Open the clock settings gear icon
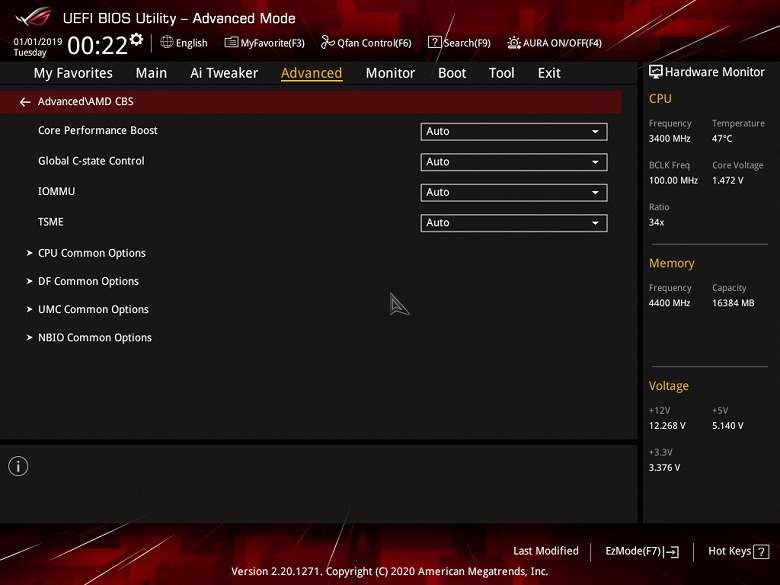The height and width of the screenshot is (585, 780). tap(136, 39)
